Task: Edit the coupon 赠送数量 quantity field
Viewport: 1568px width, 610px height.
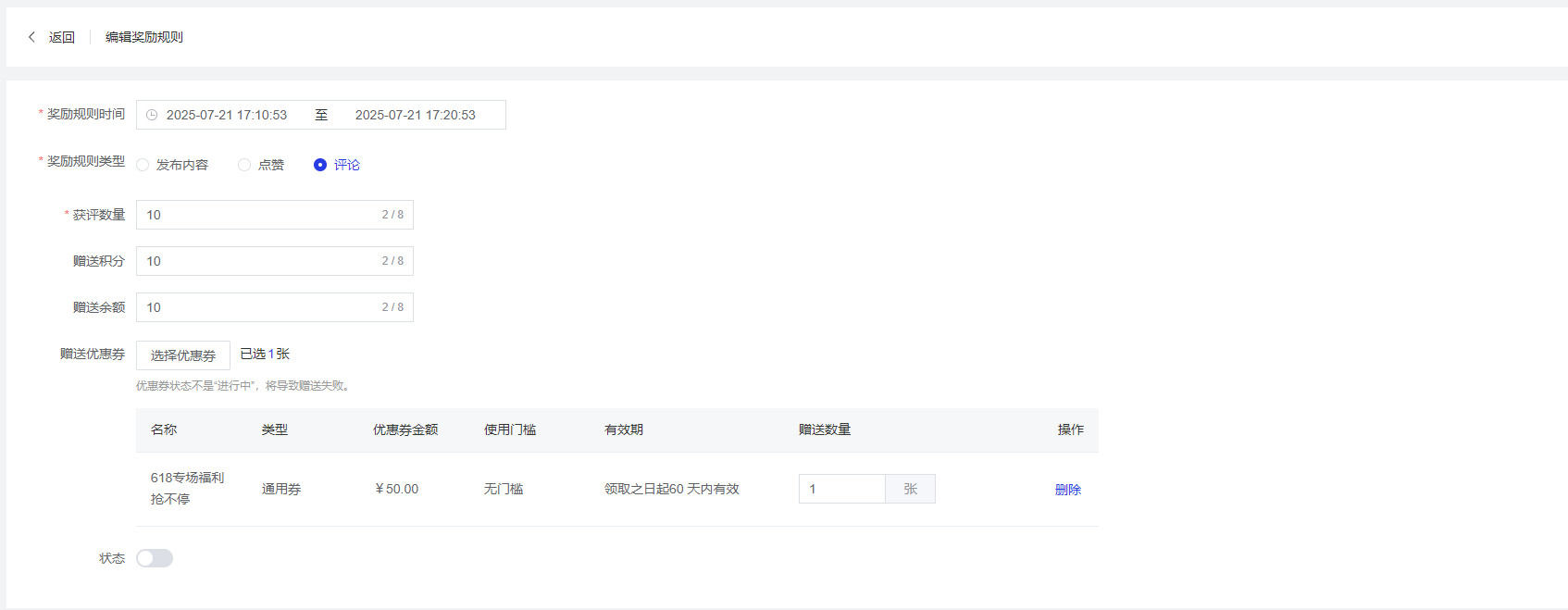Action: [x=841, y=489]
